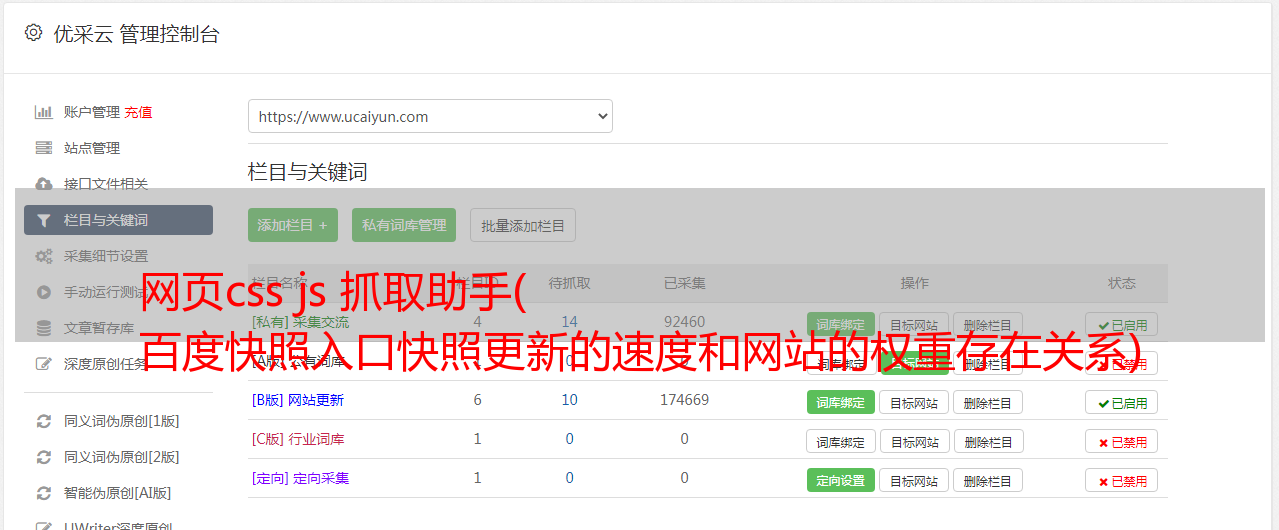Click 词库绑定 in the 网站更新 row
This screenshot has width=1279, height=530.
point(841,402)
